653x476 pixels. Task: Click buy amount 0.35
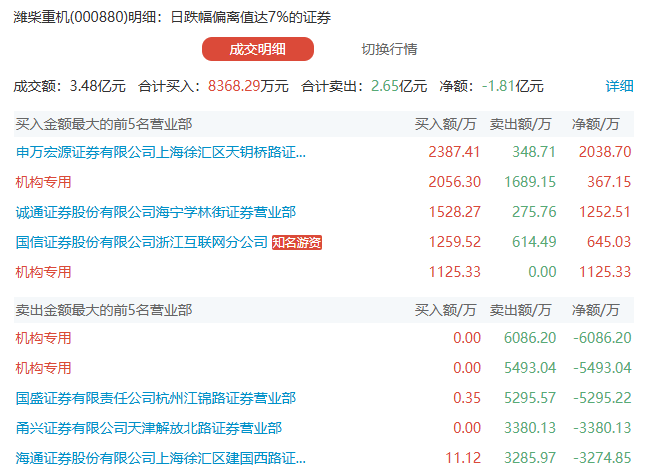(467, 398)
